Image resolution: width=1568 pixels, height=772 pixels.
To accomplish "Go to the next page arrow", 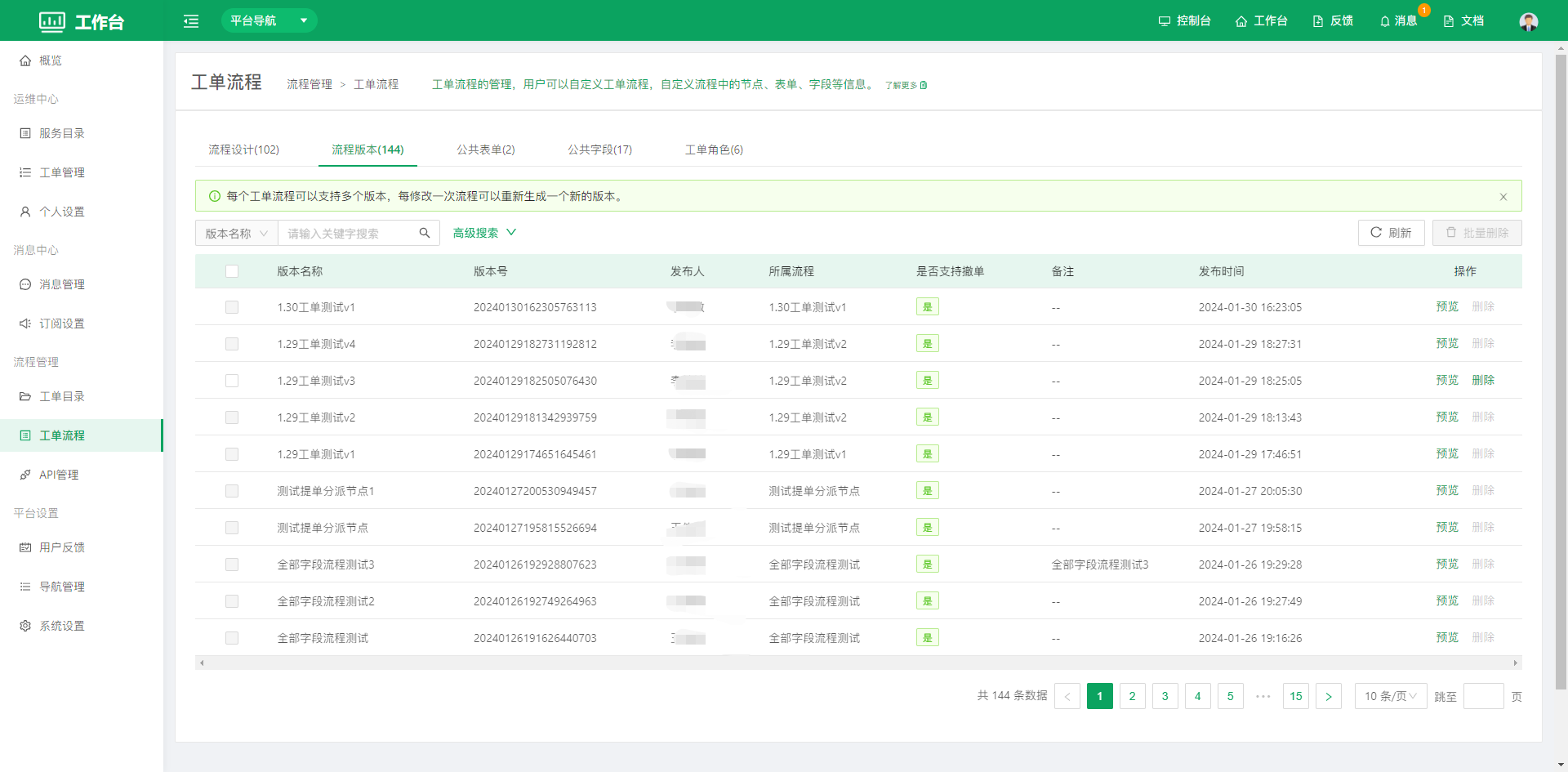I will coord(1329,696).
